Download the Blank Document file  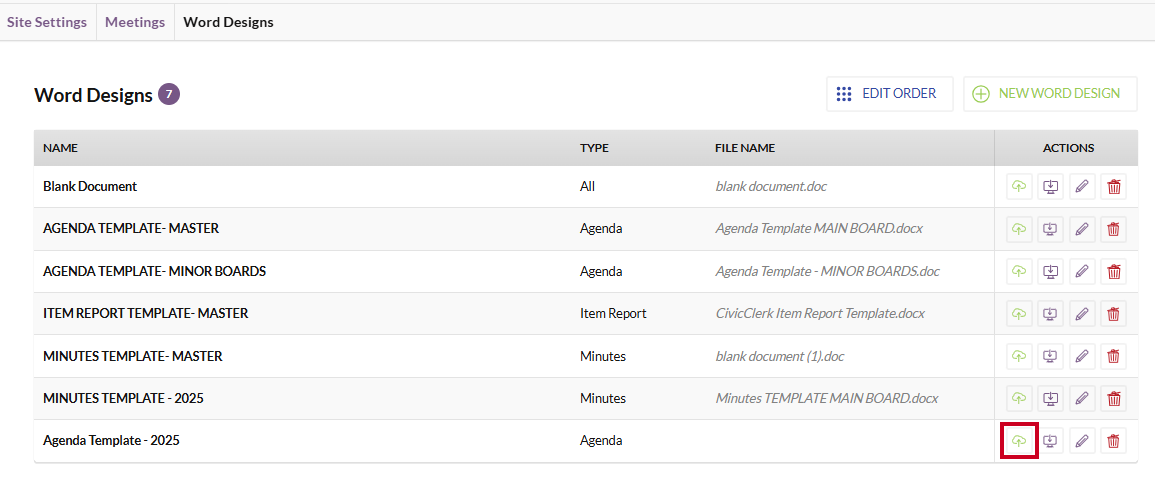pyautogui.click(x=1051, y=187)
